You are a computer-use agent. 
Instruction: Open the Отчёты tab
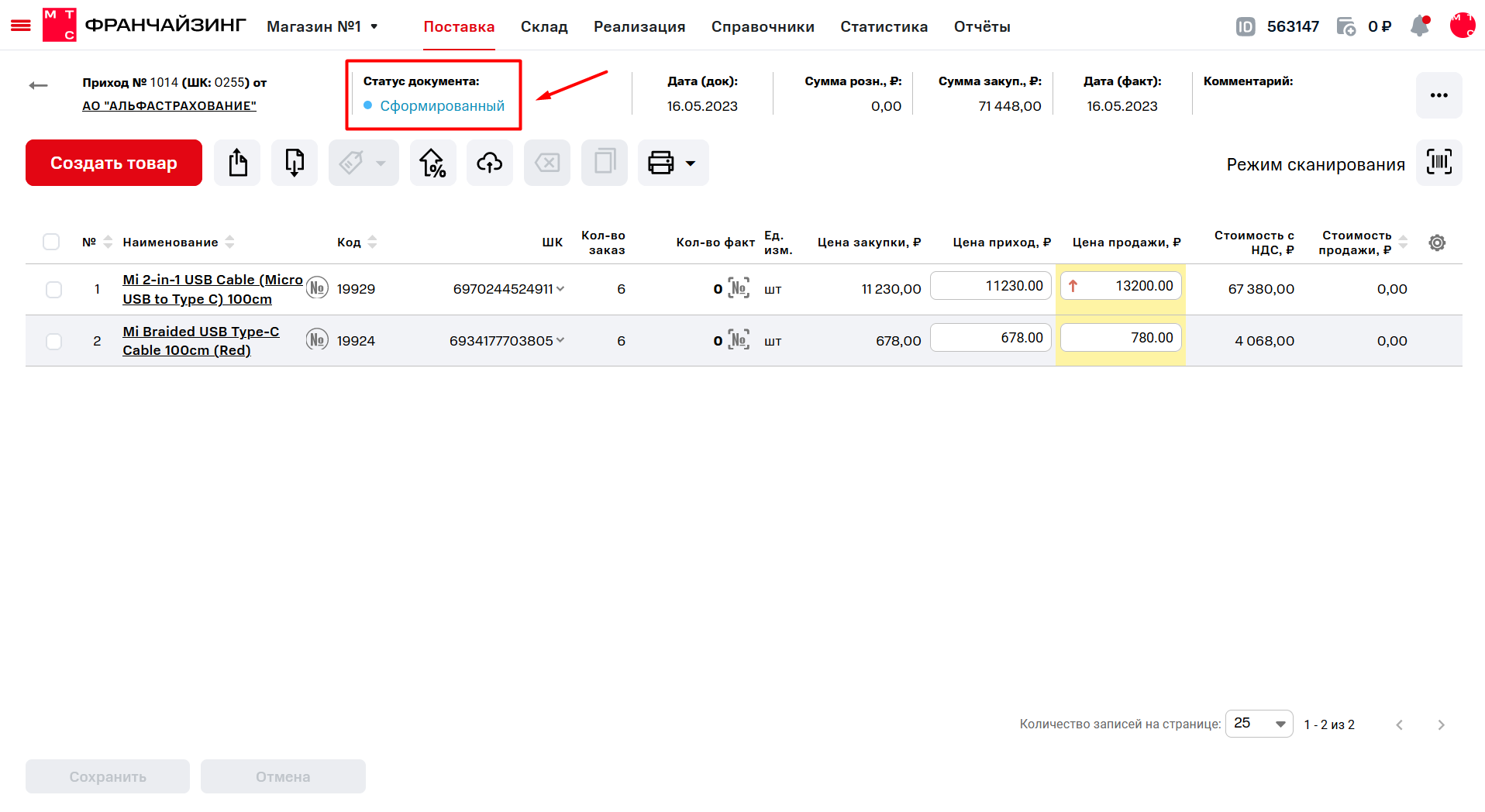(982, 26)
